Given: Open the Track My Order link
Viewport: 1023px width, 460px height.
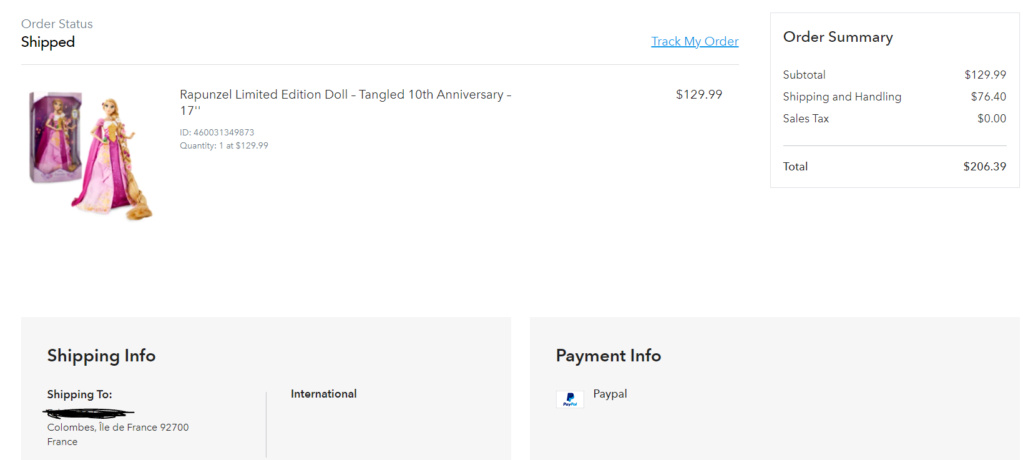Looking at the screenshot, I should pyautogui.click(x=695, y=42).
